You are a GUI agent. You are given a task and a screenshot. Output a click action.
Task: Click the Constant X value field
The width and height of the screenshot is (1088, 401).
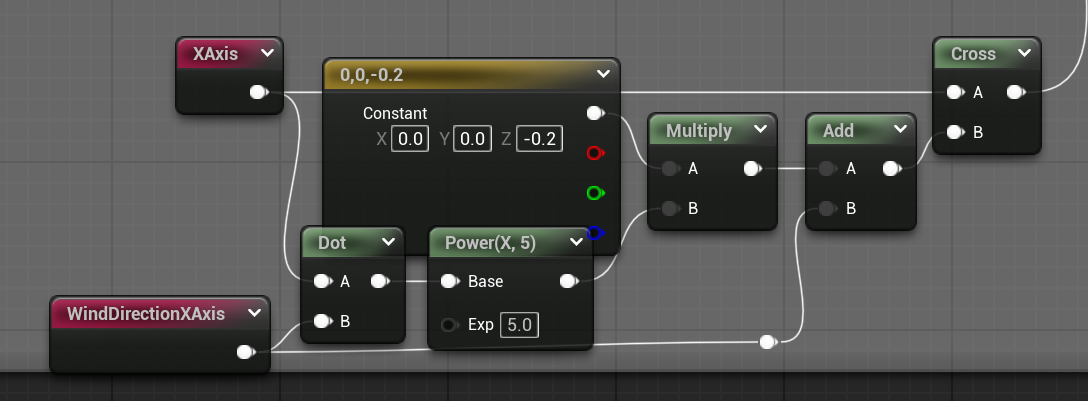point(411,139)
